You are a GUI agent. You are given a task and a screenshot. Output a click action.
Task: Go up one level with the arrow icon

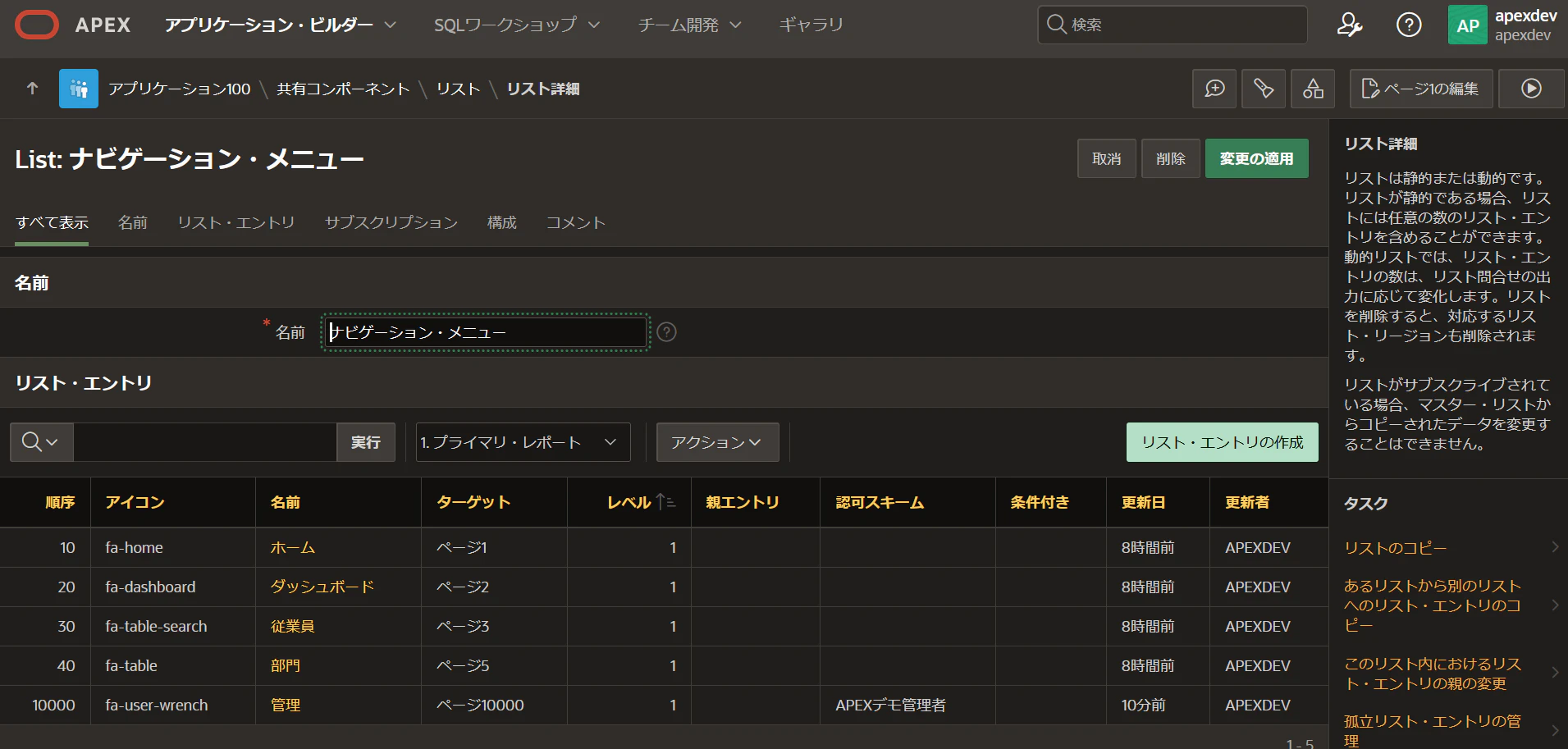33,89
